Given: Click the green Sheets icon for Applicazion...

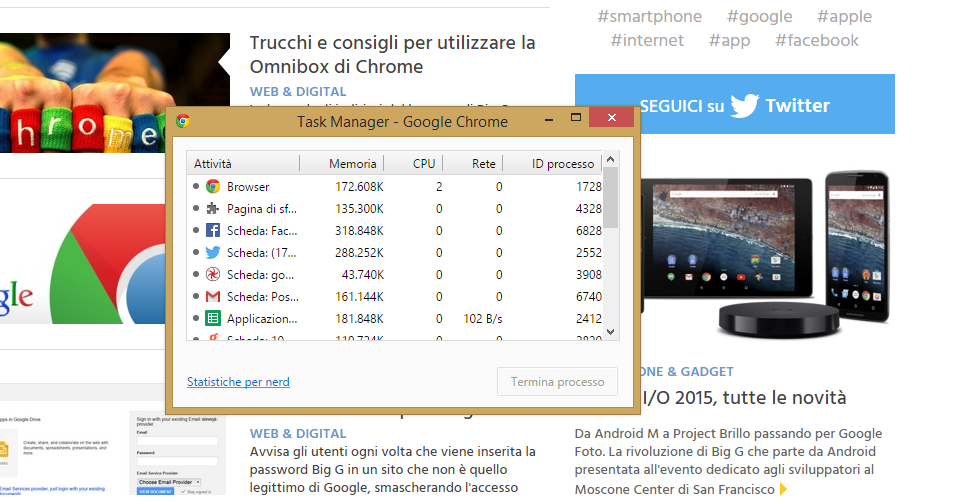Looking at the screenshot, I should [x=213, y=319].
